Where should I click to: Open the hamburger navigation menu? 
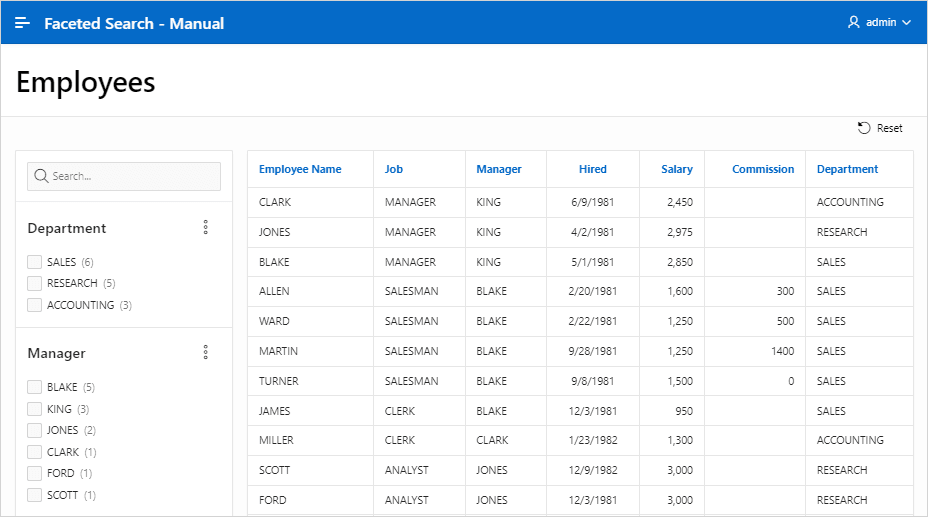[x=22, y=23]
